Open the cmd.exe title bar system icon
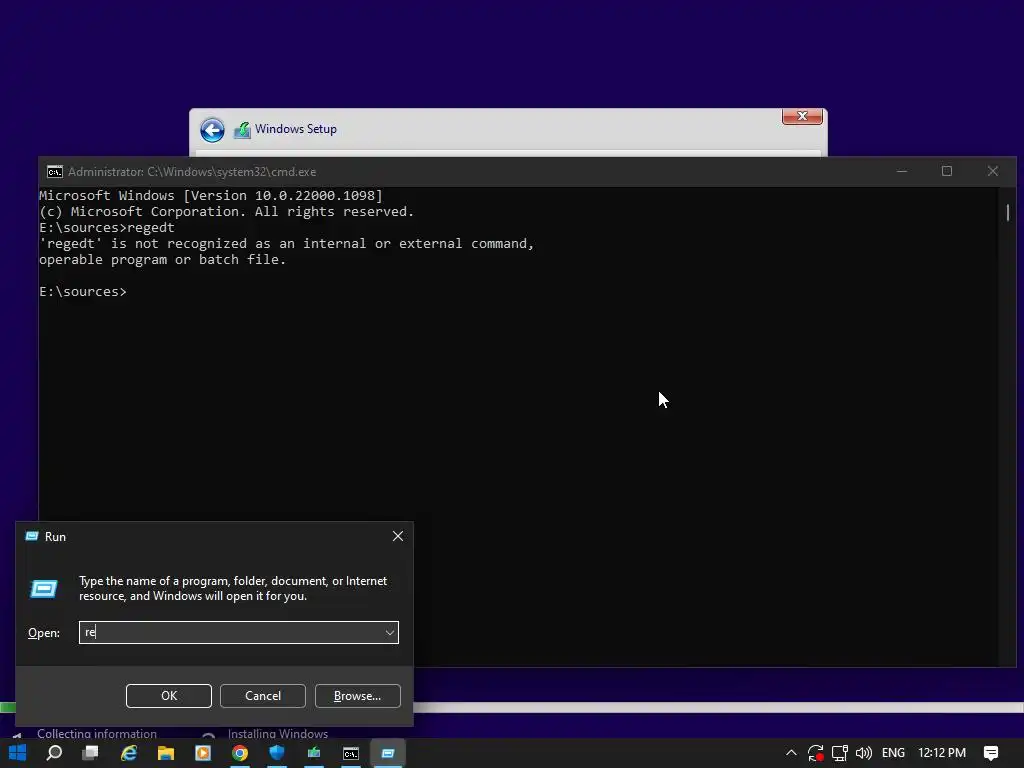 55,172
